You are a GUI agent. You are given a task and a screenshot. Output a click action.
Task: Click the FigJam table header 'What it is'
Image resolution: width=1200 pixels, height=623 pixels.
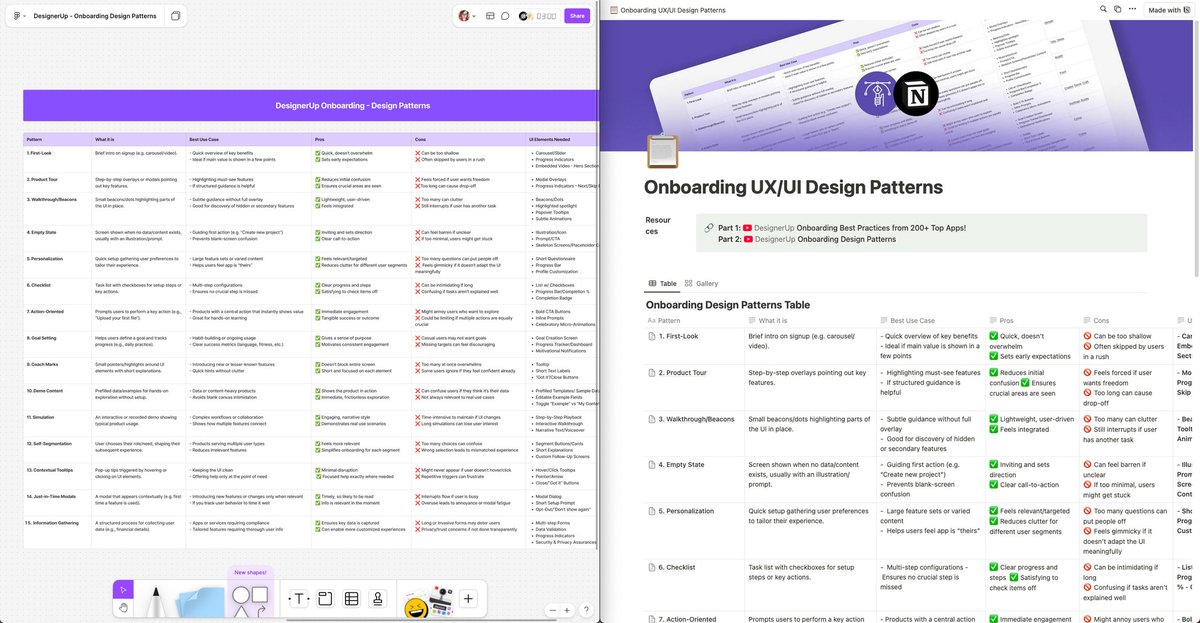[x=107, y=139]
